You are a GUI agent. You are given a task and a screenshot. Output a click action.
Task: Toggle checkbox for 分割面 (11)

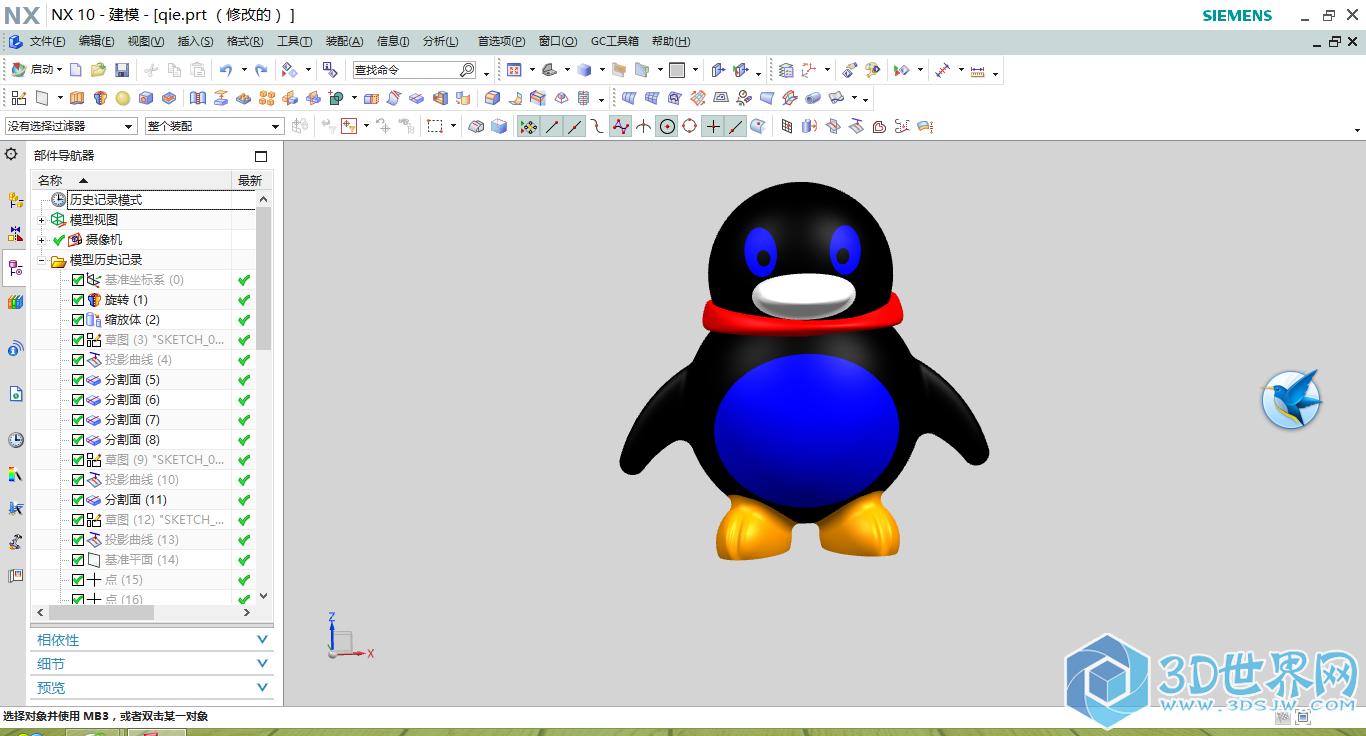(x=78, y=500)
